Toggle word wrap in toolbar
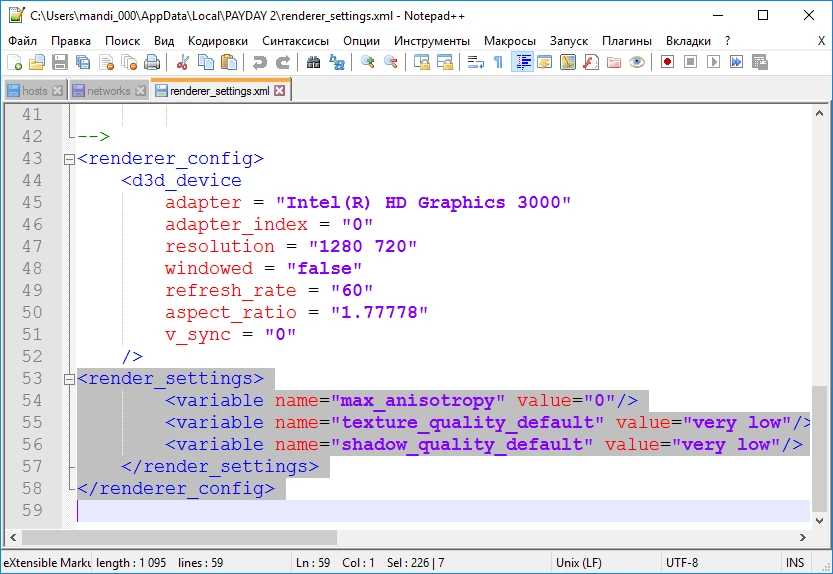 476,62
